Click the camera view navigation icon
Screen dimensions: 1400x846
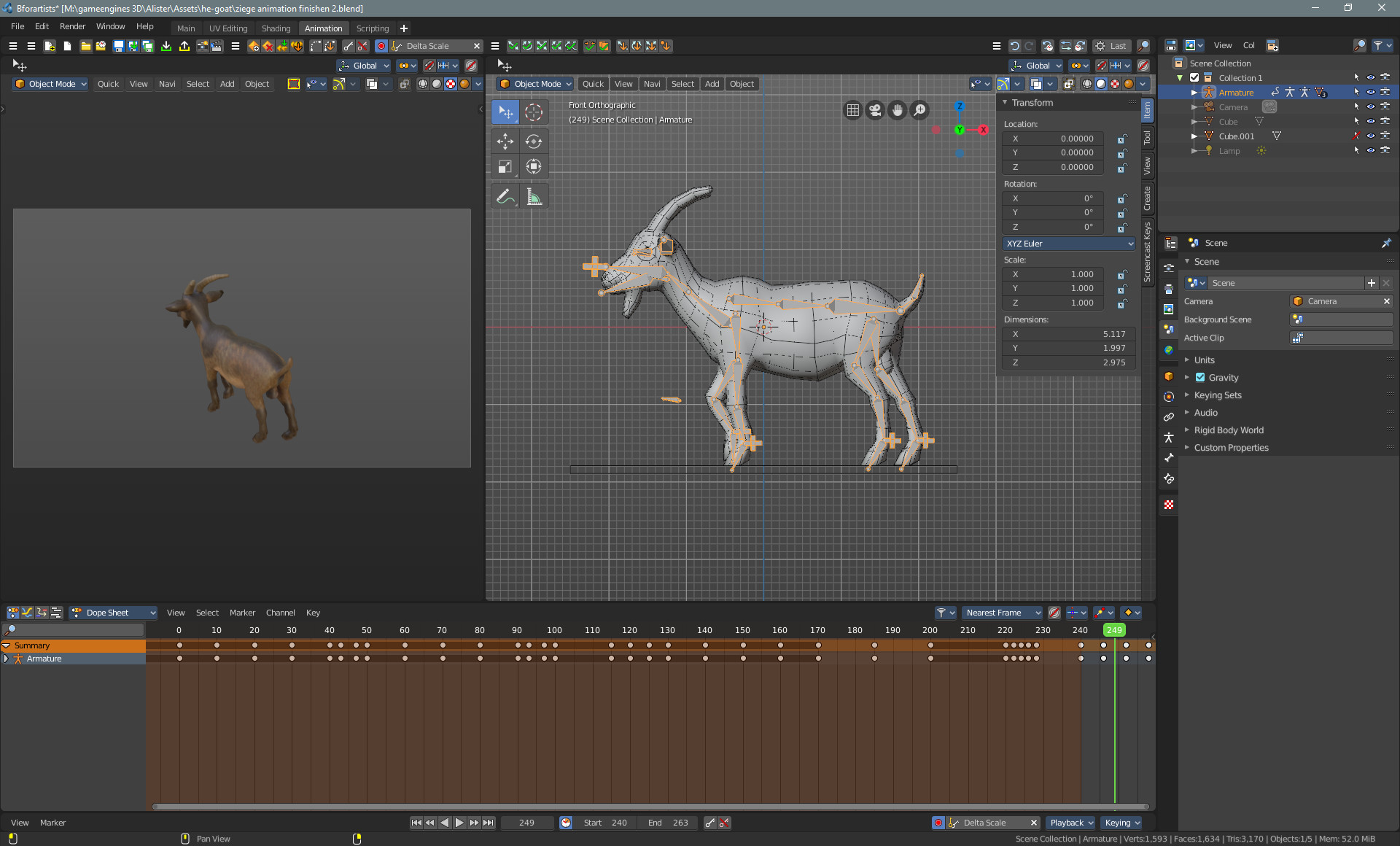(x=875, y=110)
